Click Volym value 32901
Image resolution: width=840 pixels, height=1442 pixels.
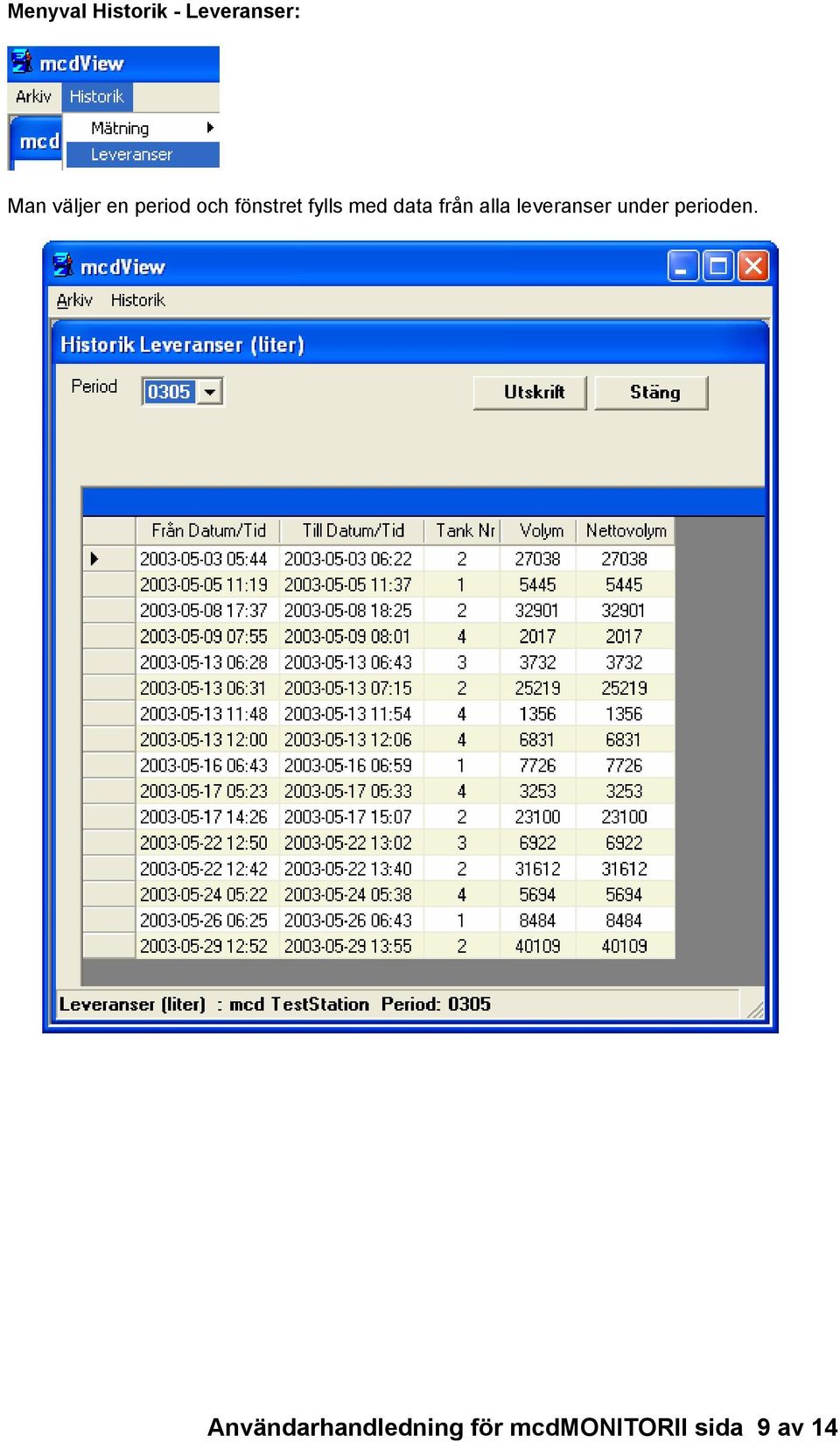pos(538,610)
